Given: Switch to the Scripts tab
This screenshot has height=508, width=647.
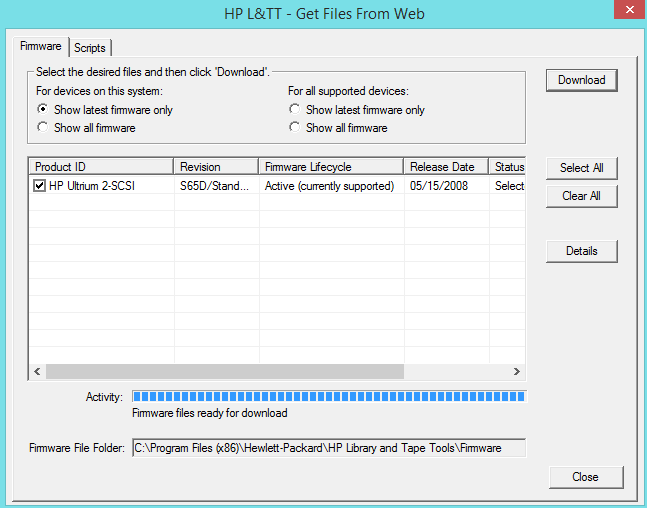Looking at the screenshot, I should pos(90,48).
